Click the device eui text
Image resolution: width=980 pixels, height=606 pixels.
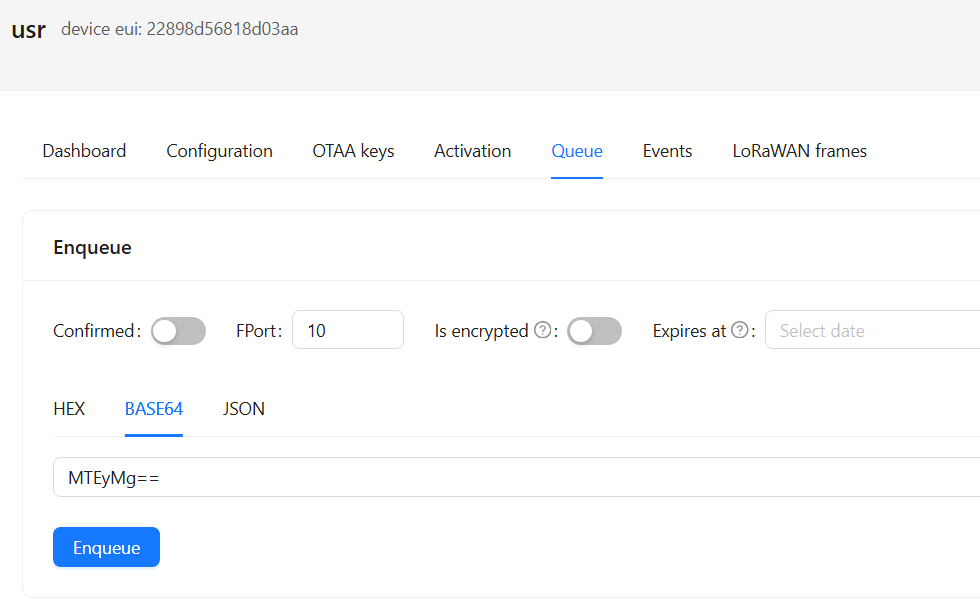click(179, 29)
